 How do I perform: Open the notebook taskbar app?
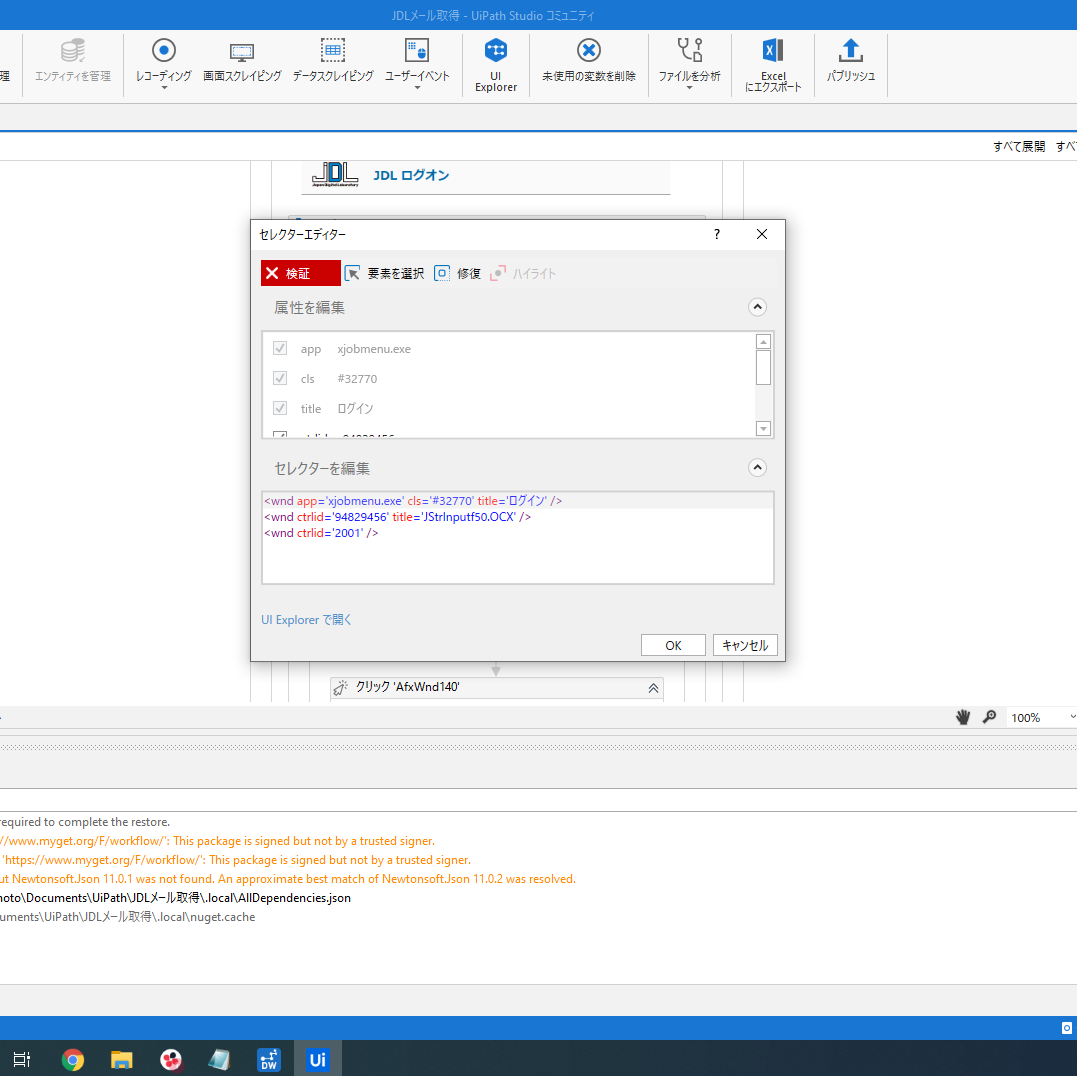[219, 1060]
